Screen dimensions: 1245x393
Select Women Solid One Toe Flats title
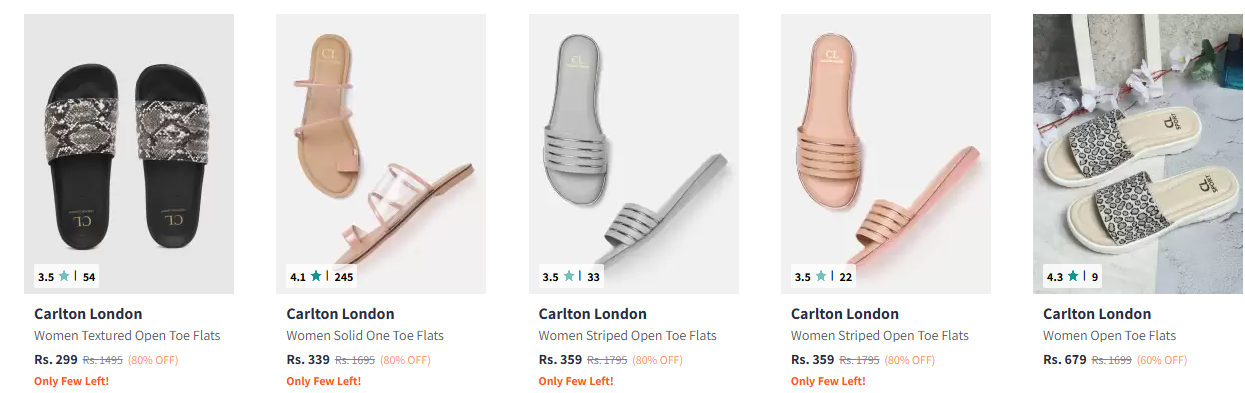coord(365,336)
